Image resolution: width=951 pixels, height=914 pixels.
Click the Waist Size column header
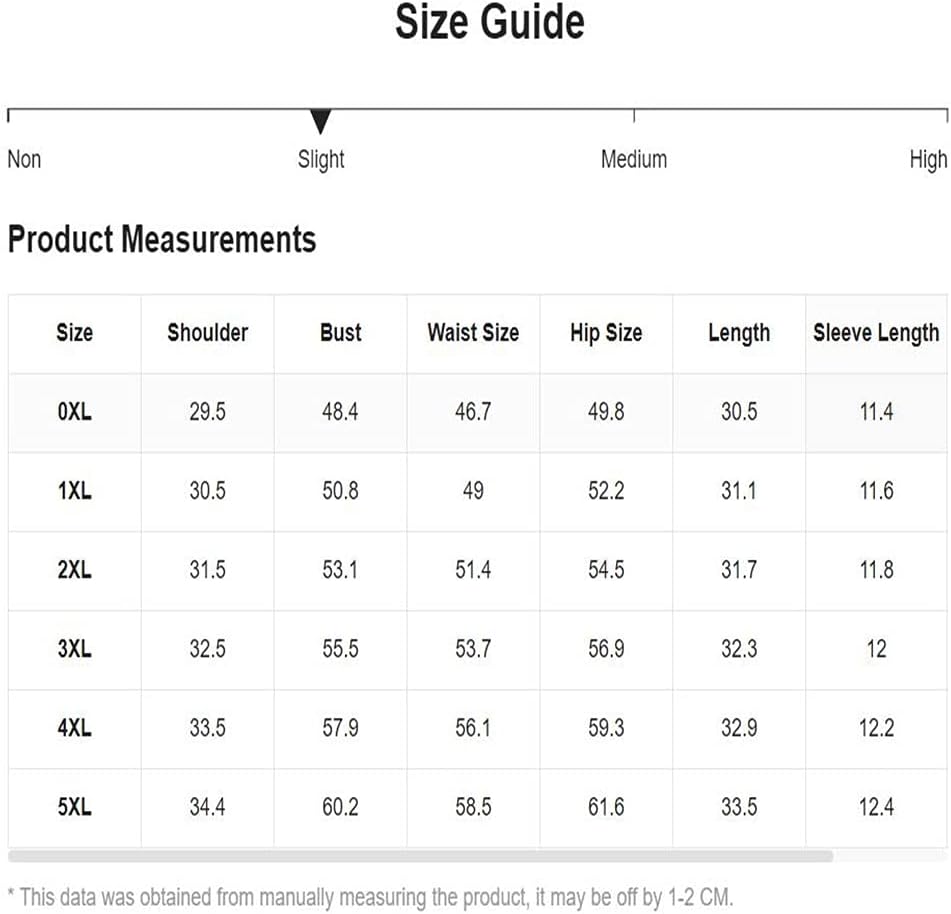pos(473,332)
